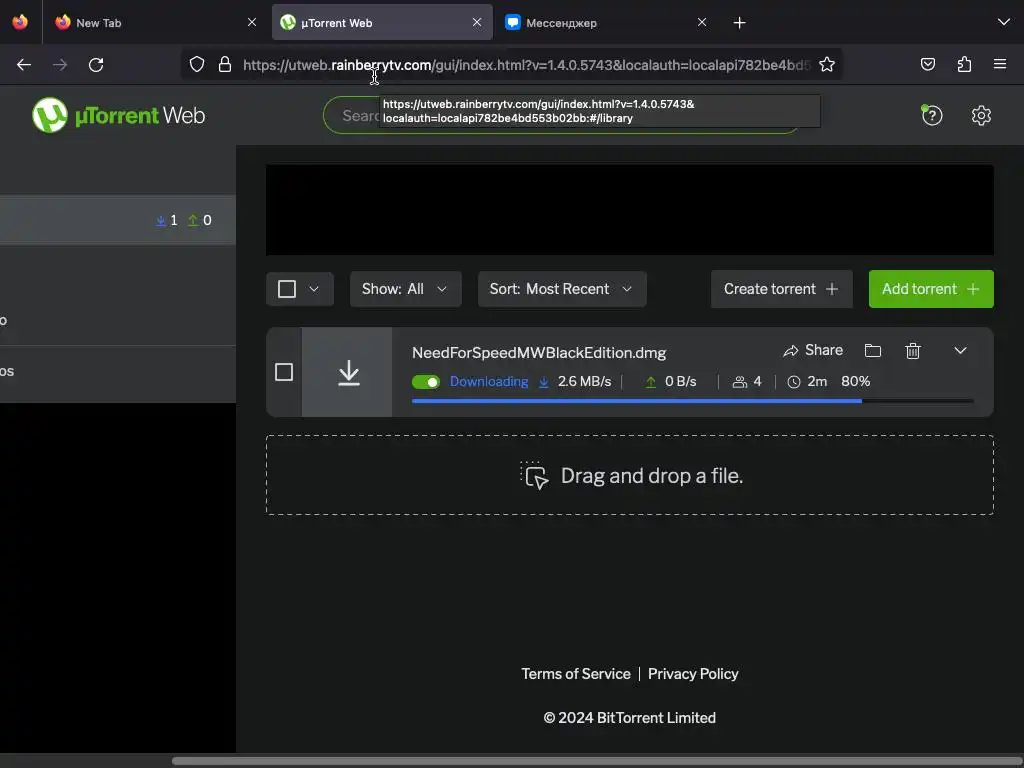Viewport: 1024px width, 768px height.
Task: Close the New Tab tab
Action: [x=252, y=22]
